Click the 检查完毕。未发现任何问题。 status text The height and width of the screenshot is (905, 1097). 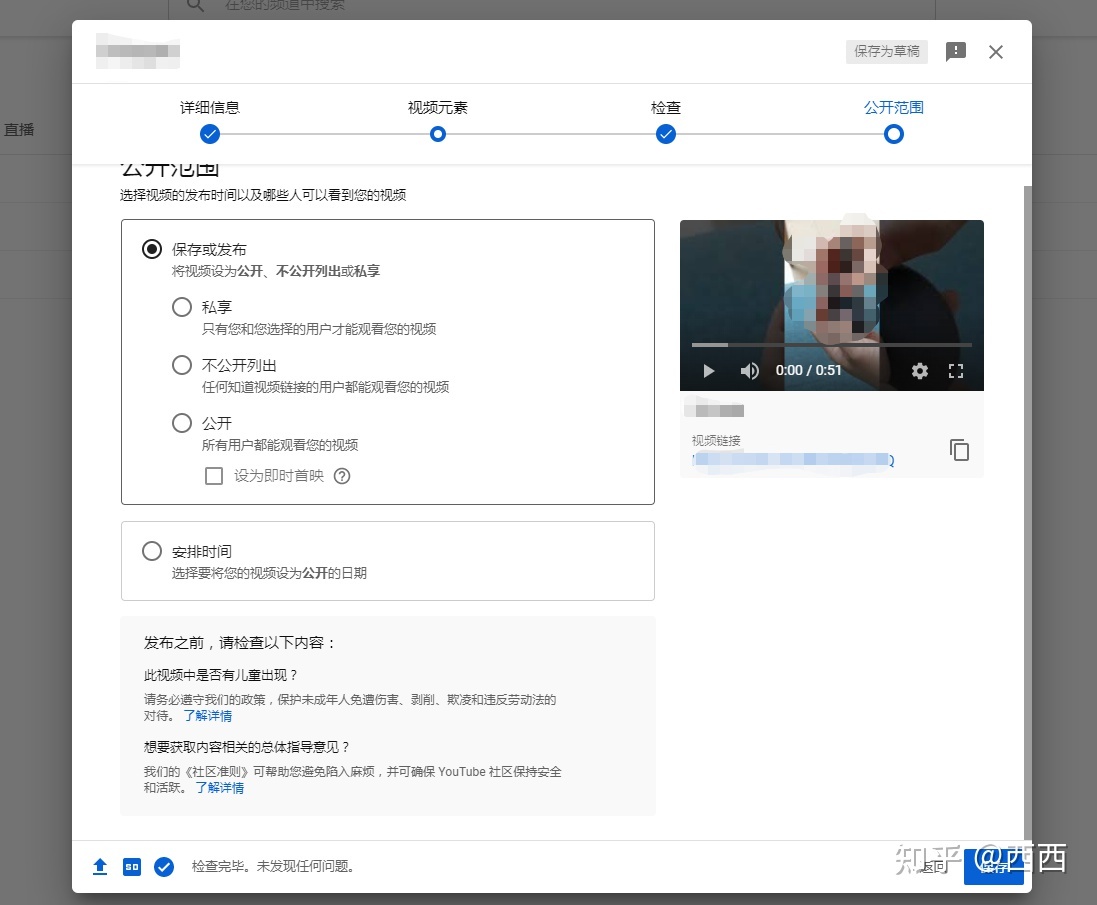[274, 867]
